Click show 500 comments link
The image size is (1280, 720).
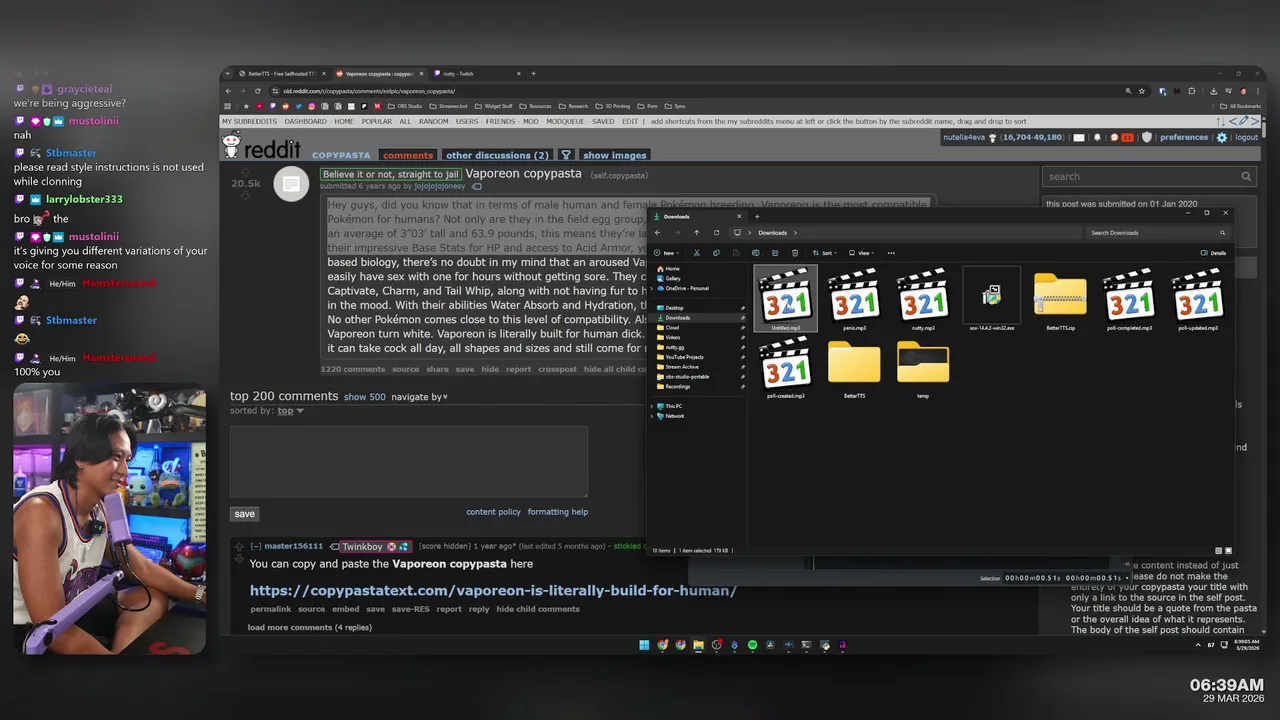click(365, 397)
